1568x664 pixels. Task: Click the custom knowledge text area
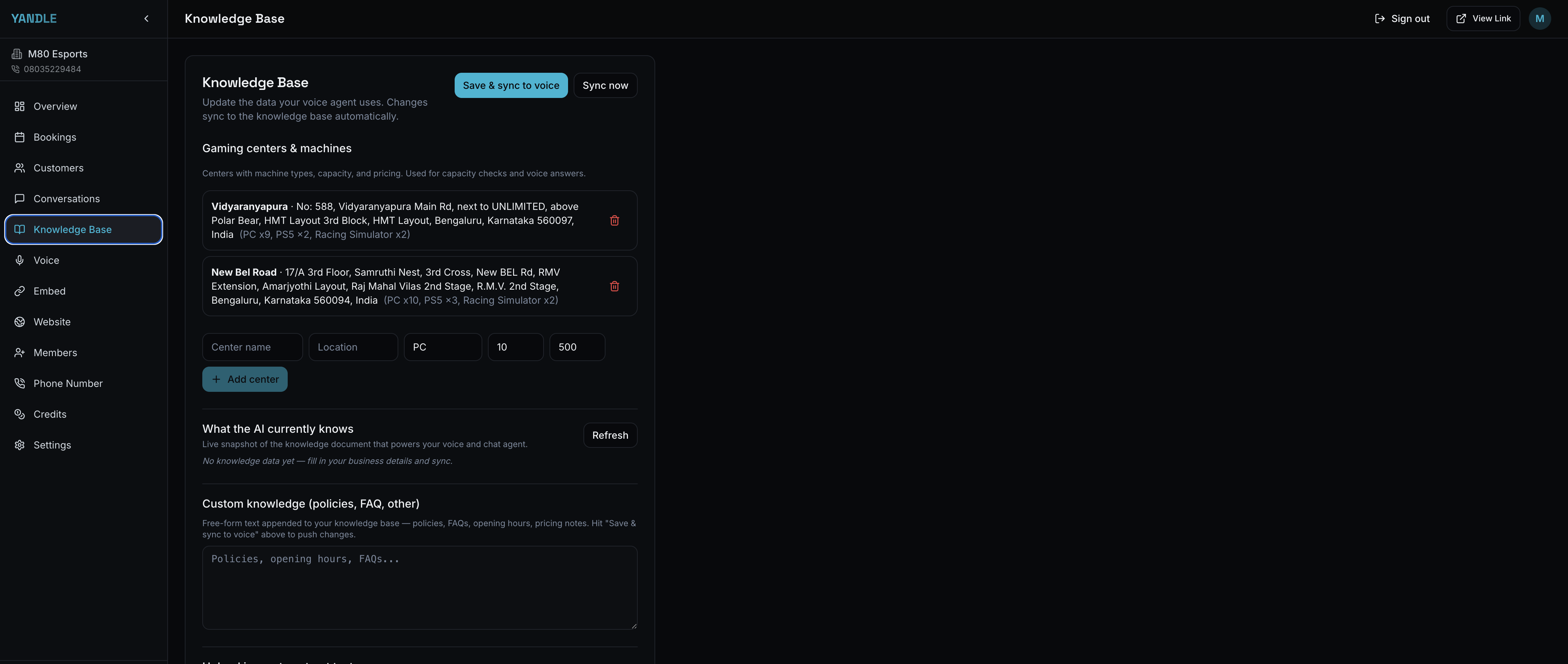(x=419, y=587)
